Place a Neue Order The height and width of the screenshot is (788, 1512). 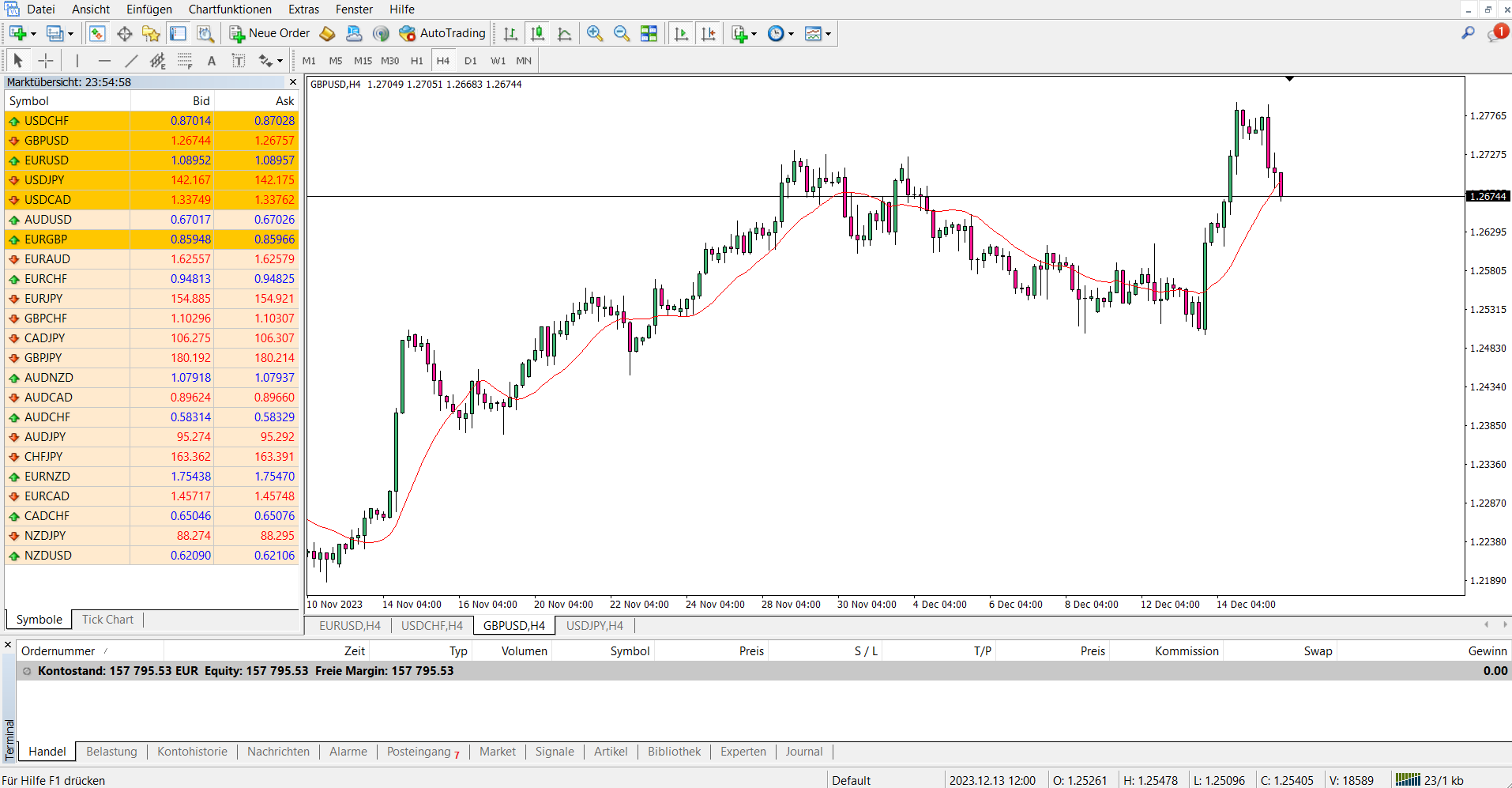click(x=269, y=33)
